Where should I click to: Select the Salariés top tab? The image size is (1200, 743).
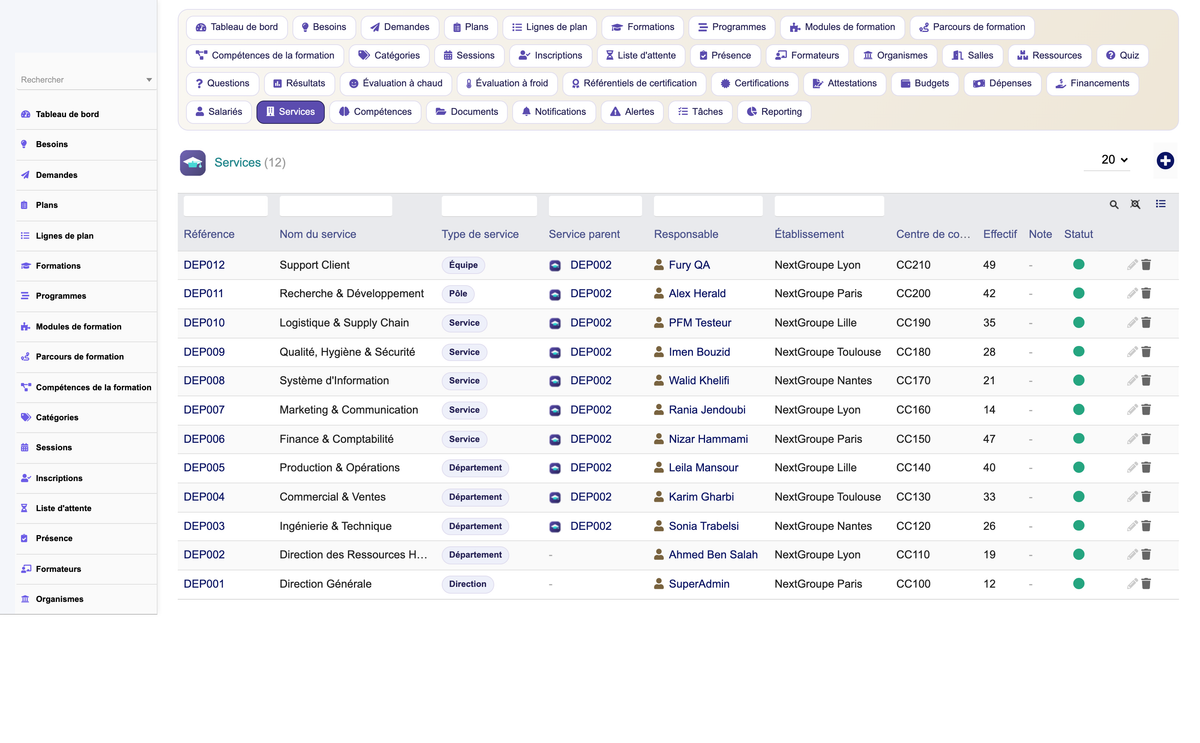click(219, 112)
